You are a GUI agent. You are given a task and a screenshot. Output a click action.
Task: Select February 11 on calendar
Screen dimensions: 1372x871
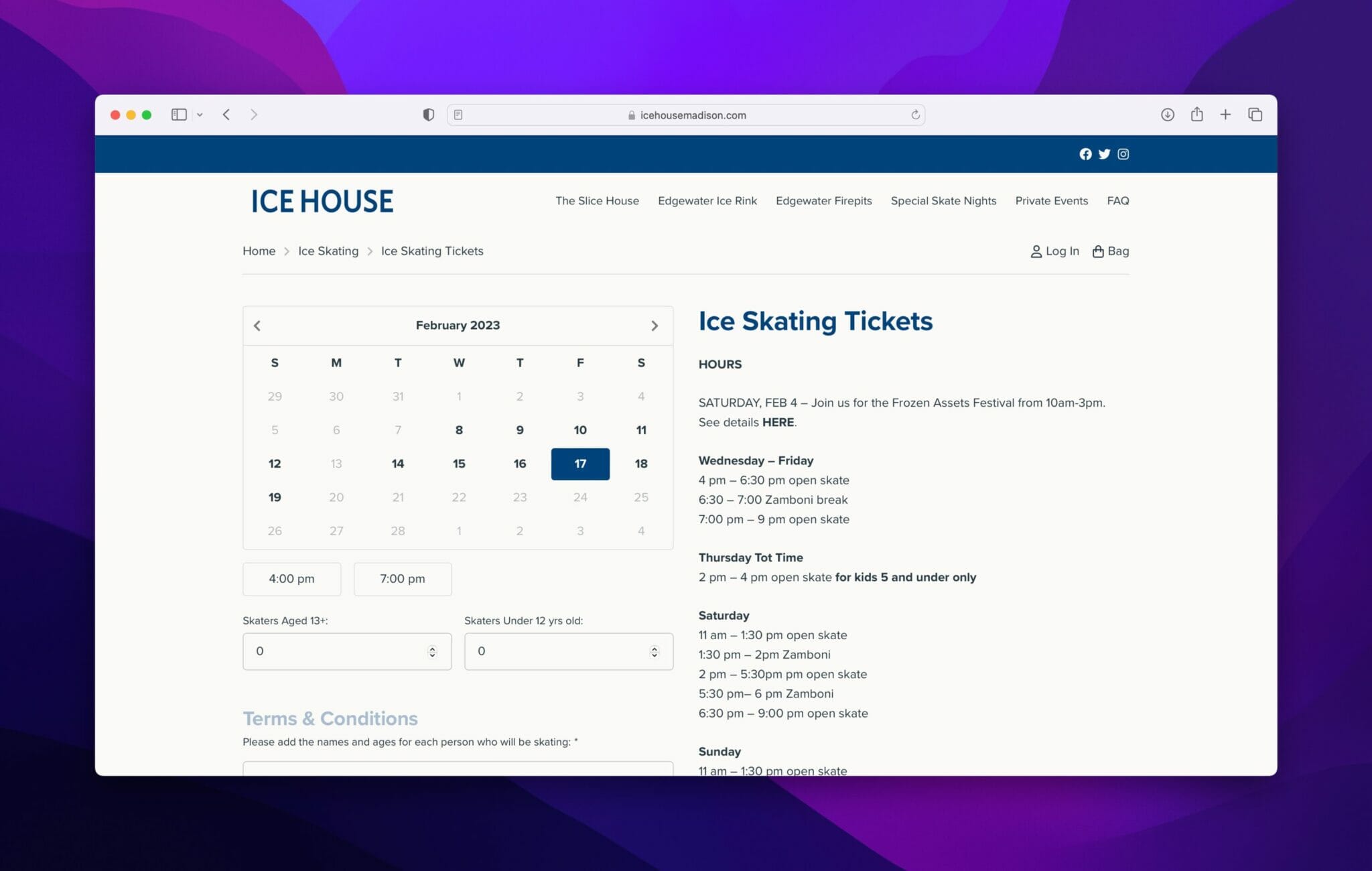pos(641,430)
